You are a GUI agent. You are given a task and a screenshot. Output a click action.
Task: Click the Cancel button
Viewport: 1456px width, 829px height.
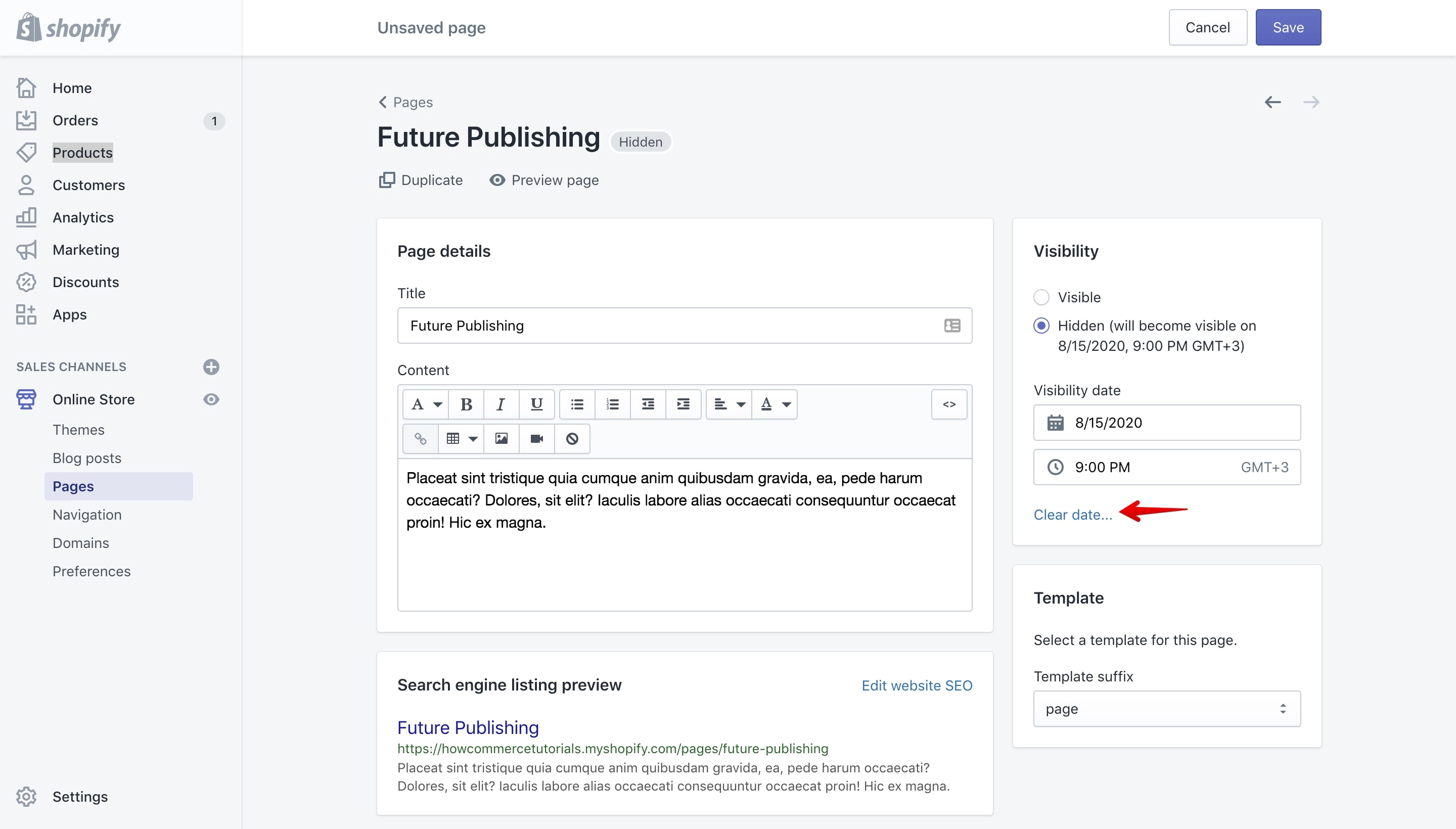pos(1208,27)
